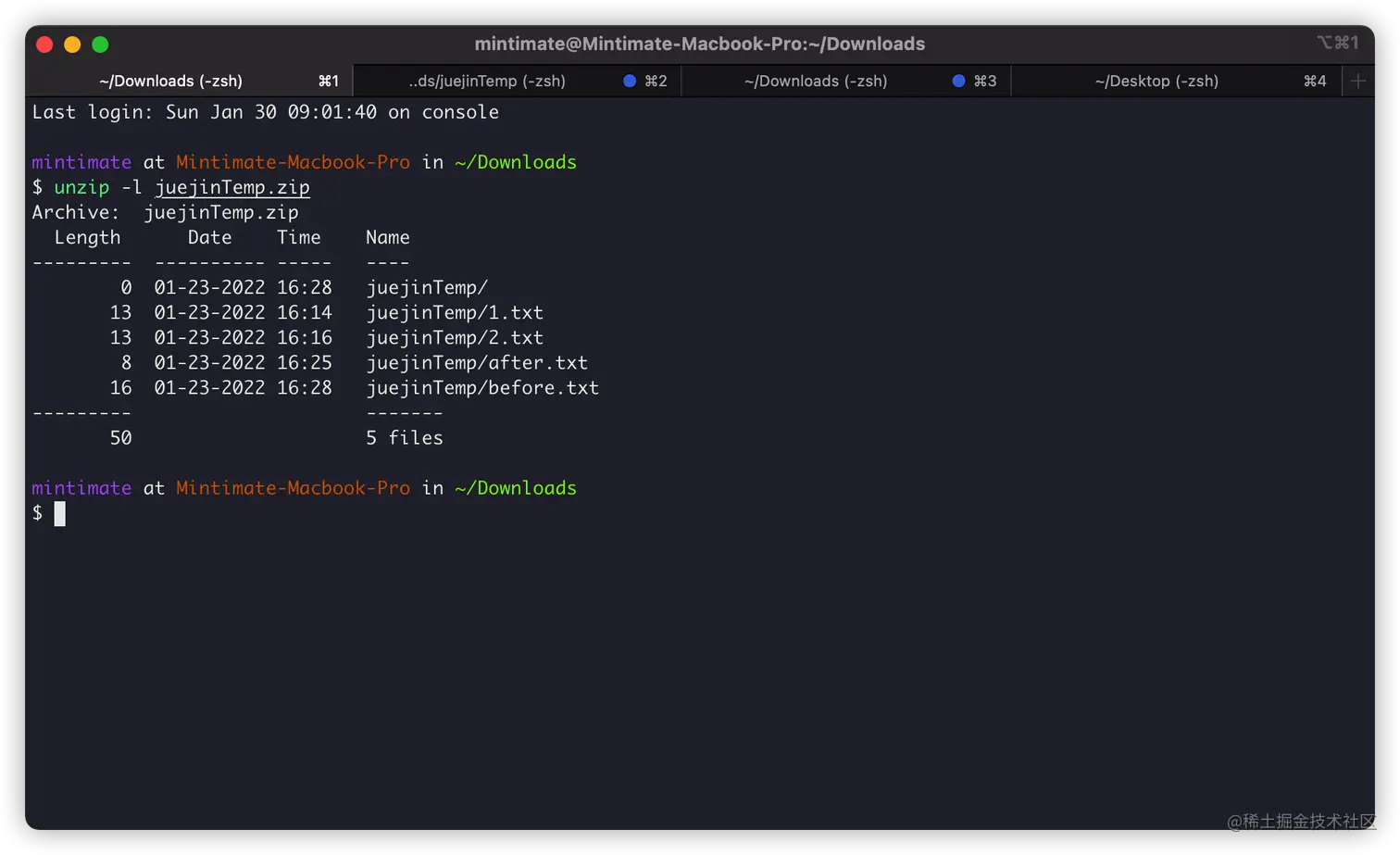Minimize the window with yellow button
1400x855 pixels.
point(72,44)
